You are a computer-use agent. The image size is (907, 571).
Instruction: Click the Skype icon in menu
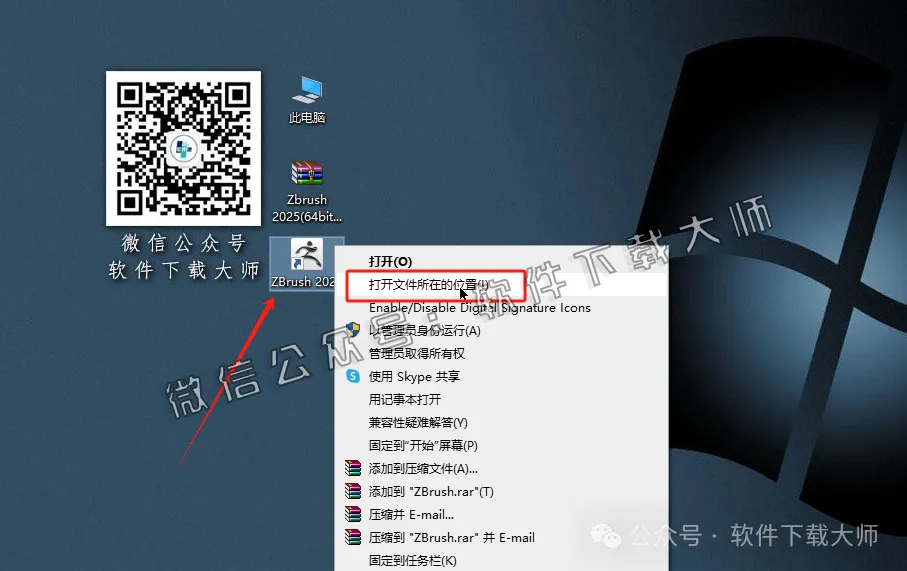click(353, 377)
